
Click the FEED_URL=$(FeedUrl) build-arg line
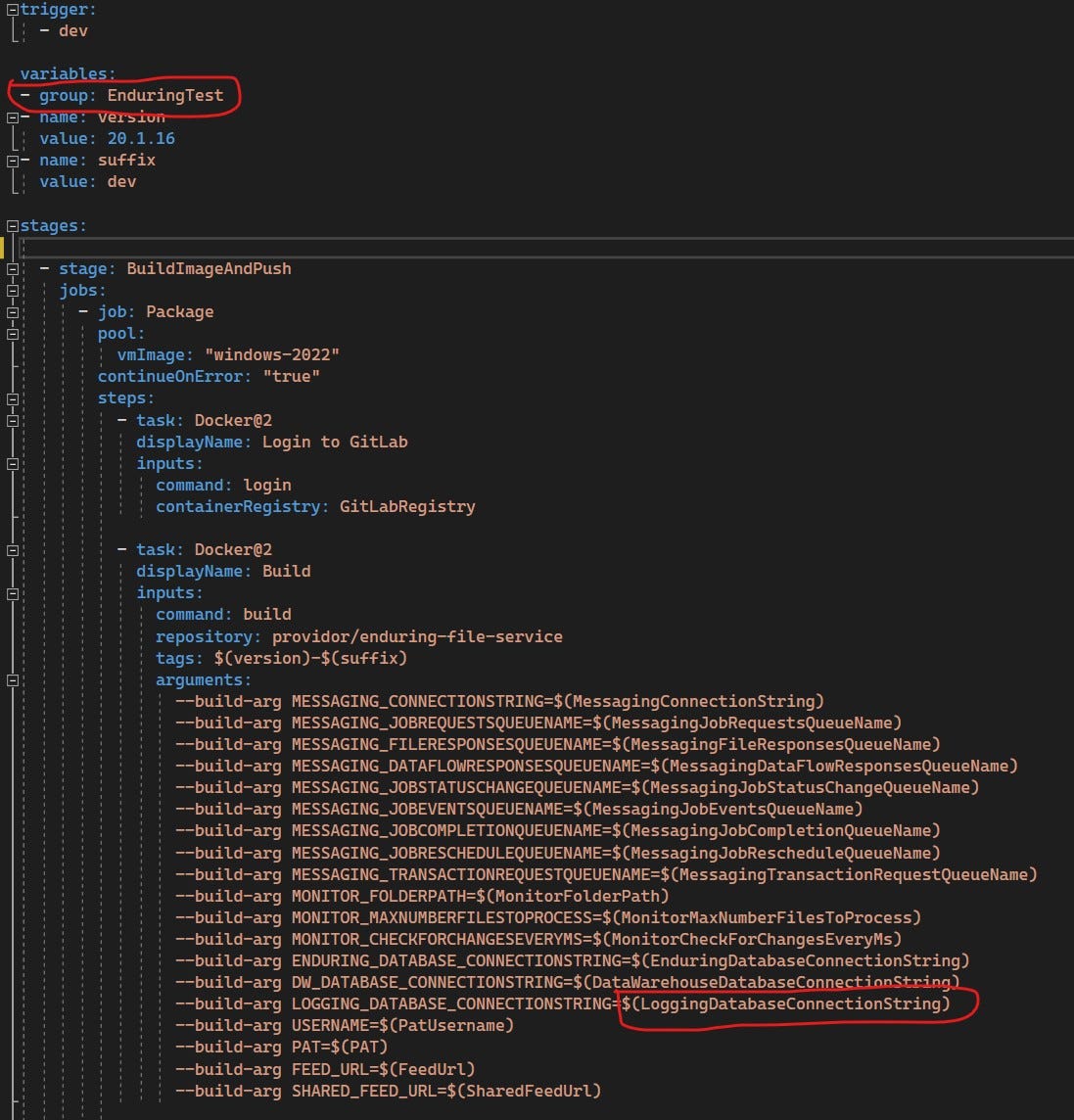click(325, 1069)
